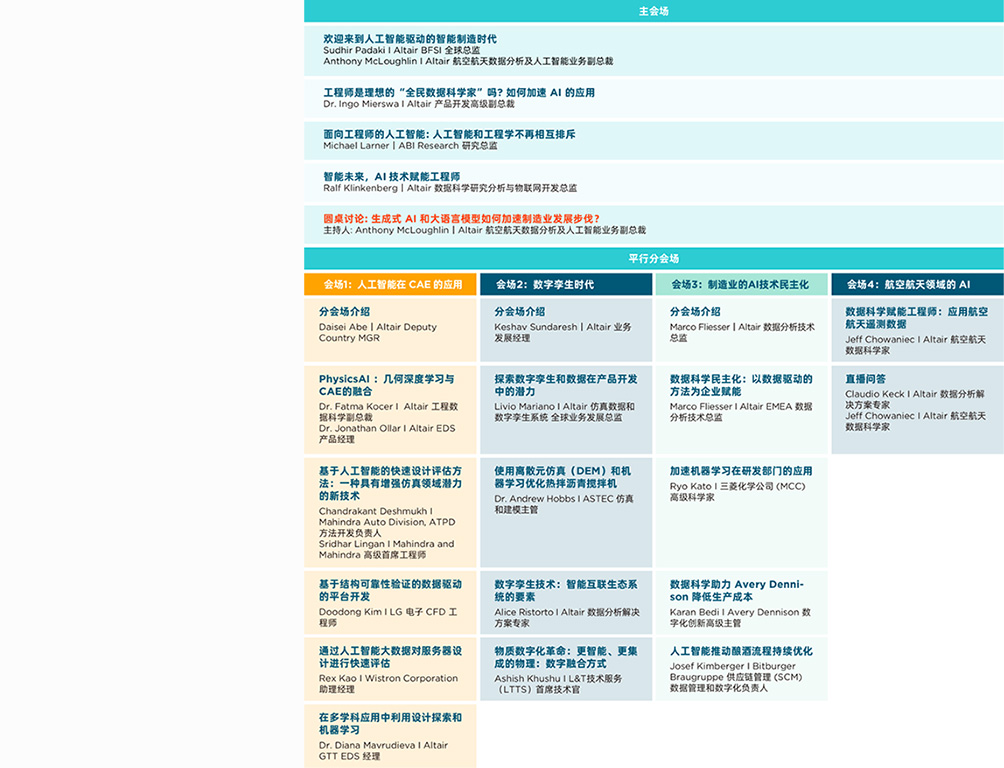
Task: Select speaker 'Rex Kao | Wistron Corporation'
Action: pos(389,684)
